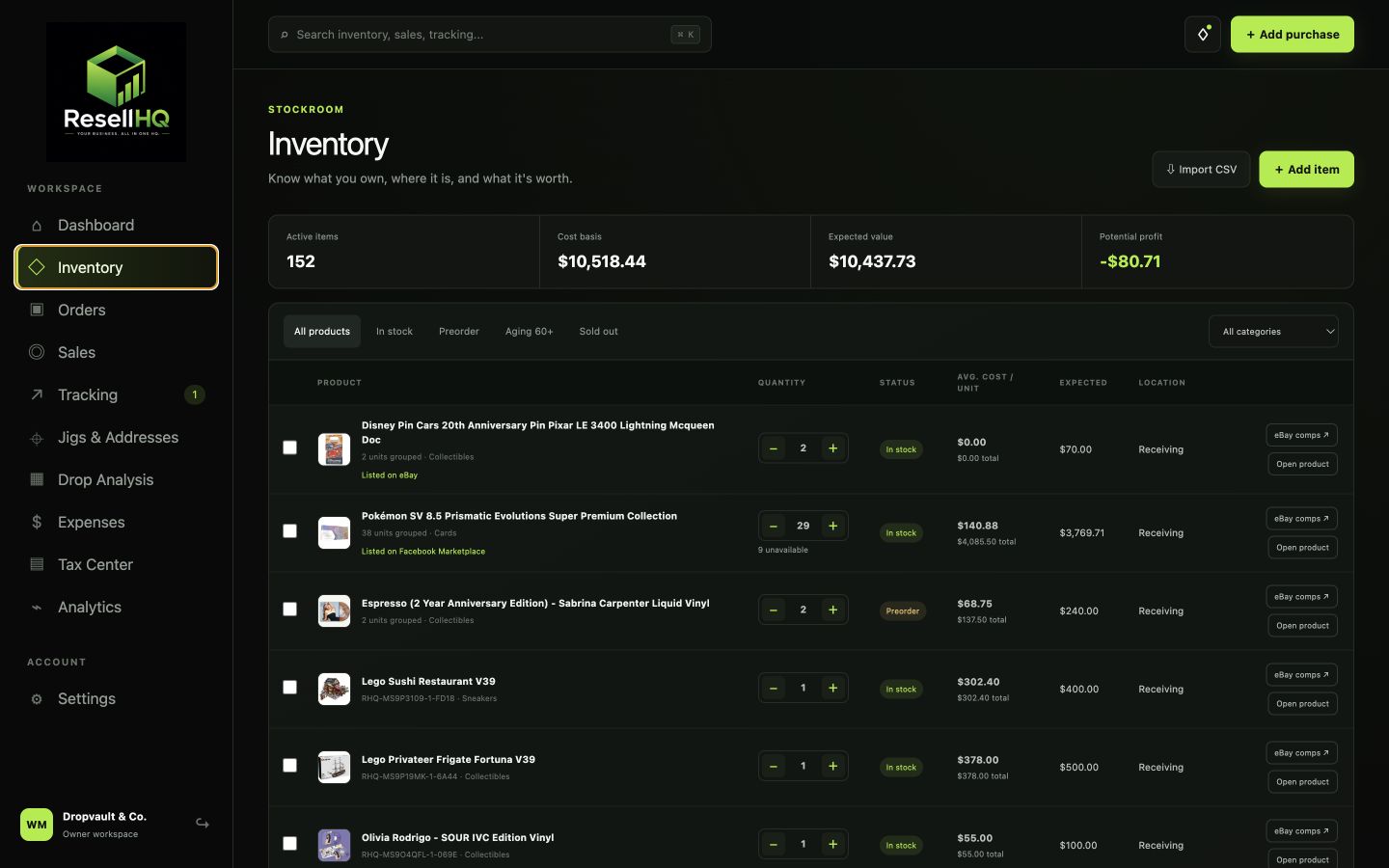
Task: Open the All categories dropdown
Action: 1273,332
